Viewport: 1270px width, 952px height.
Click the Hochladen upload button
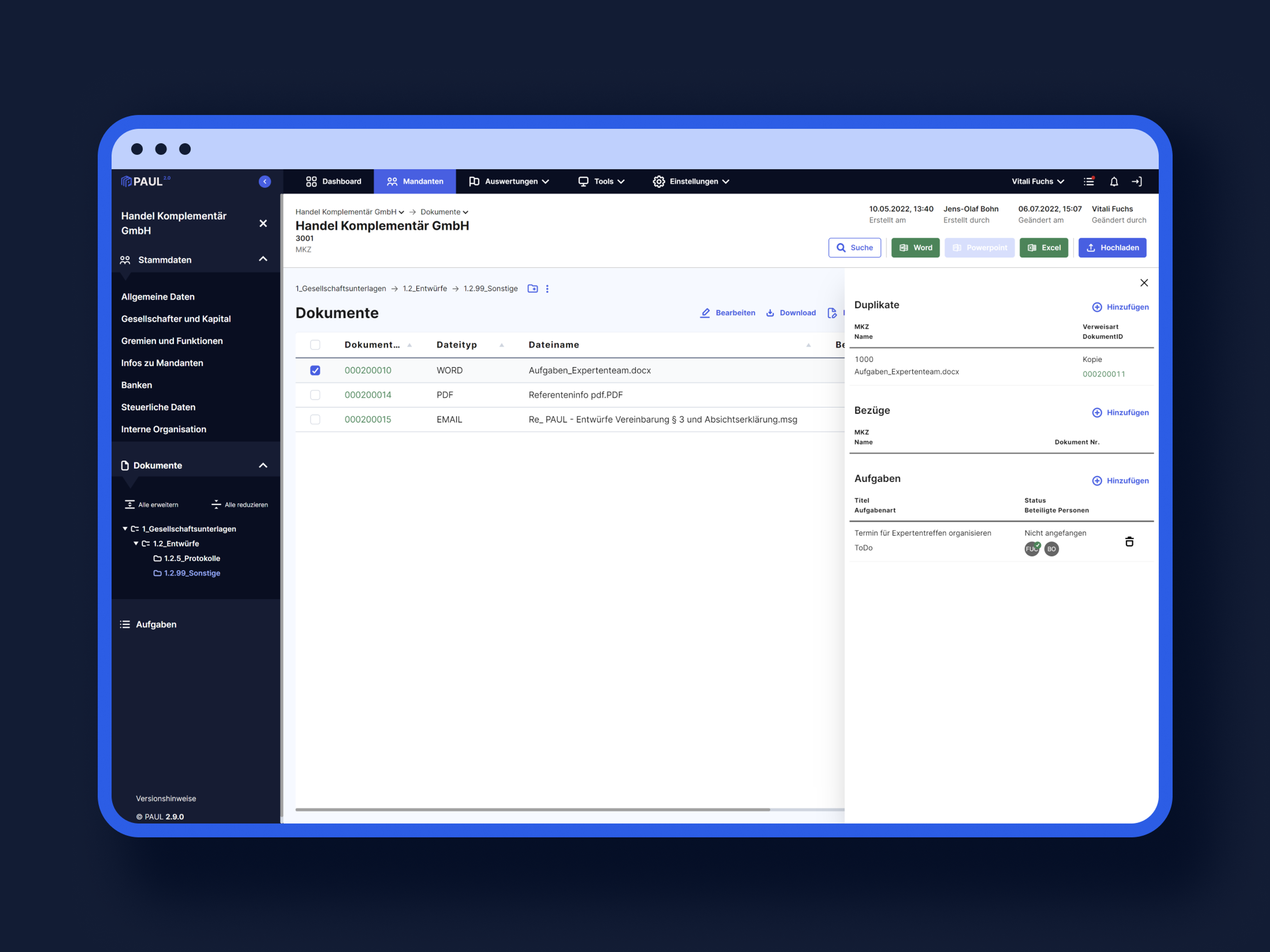coord(1112,247)
